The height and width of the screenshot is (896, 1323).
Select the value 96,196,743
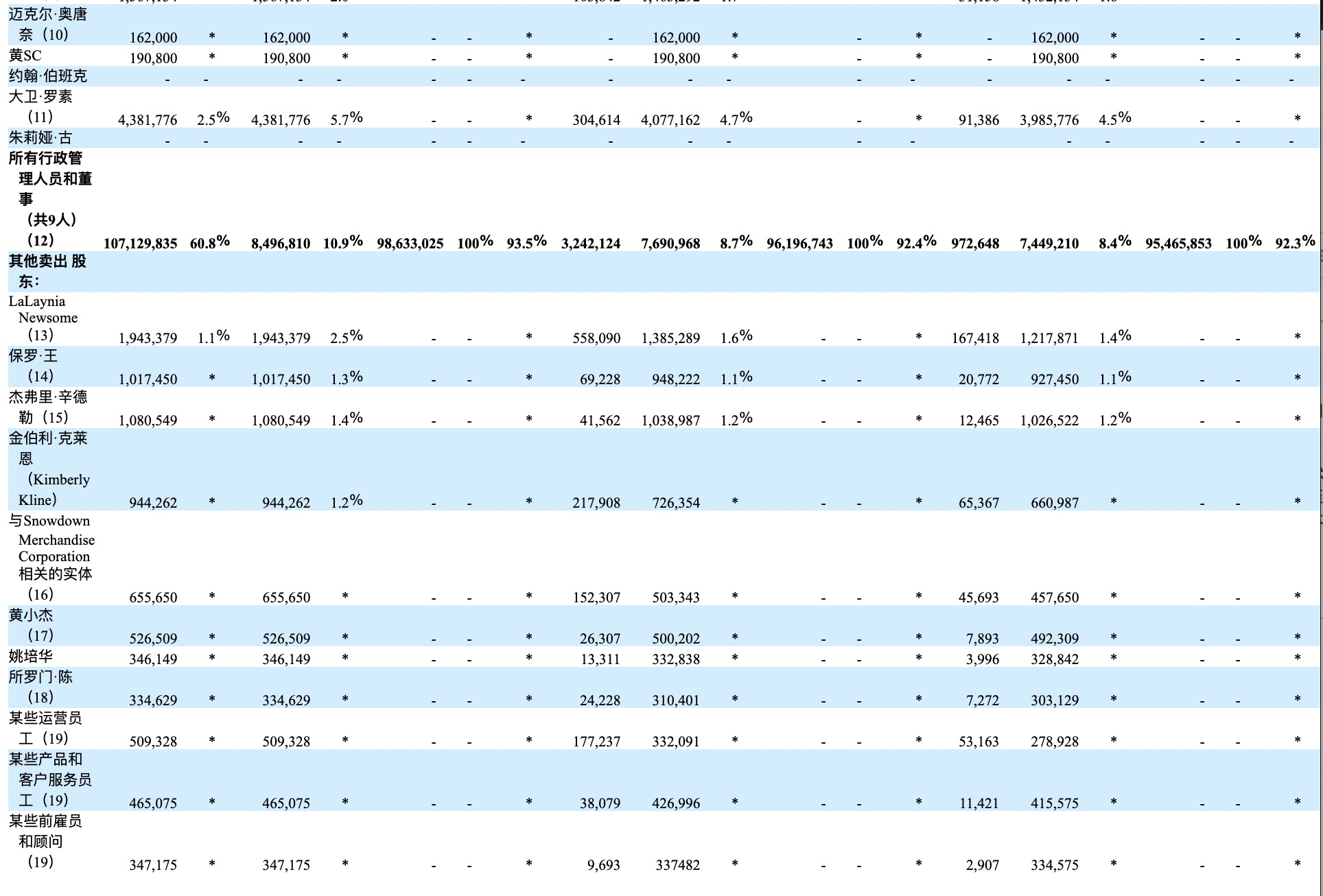tap(800, 244)
